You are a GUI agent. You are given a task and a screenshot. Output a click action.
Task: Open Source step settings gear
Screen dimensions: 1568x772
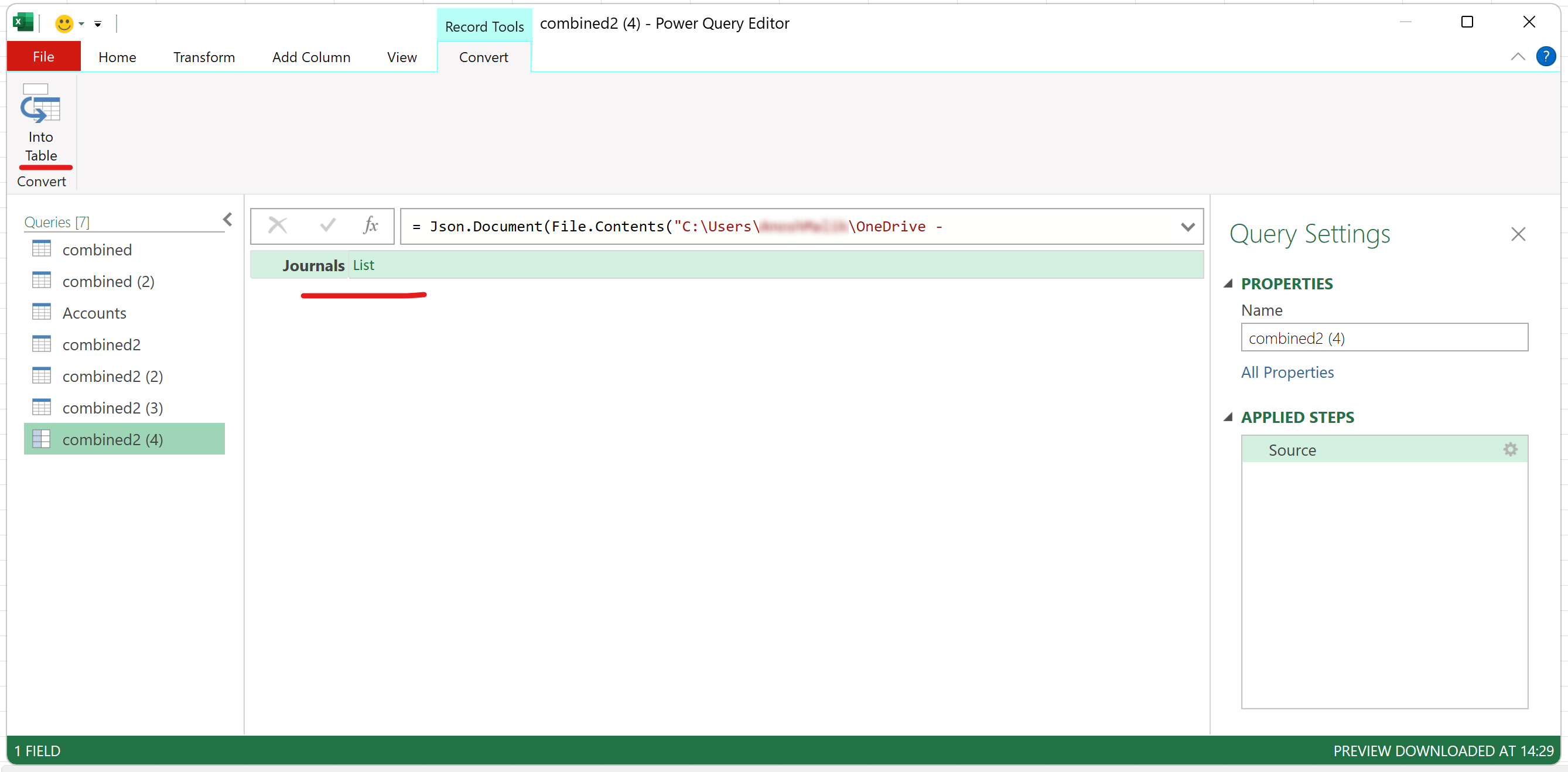[x=1509, y=450]
